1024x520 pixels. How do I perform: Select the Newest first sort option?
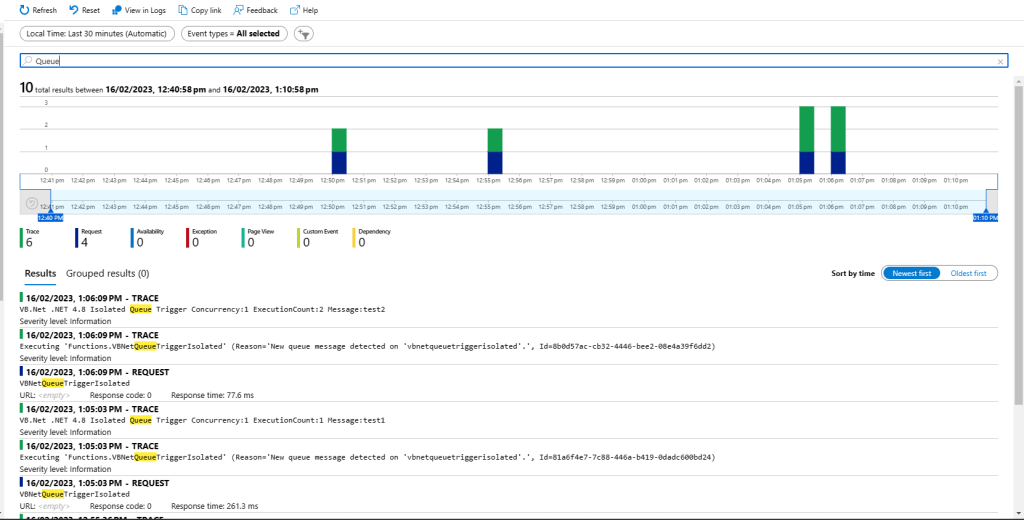911,273
